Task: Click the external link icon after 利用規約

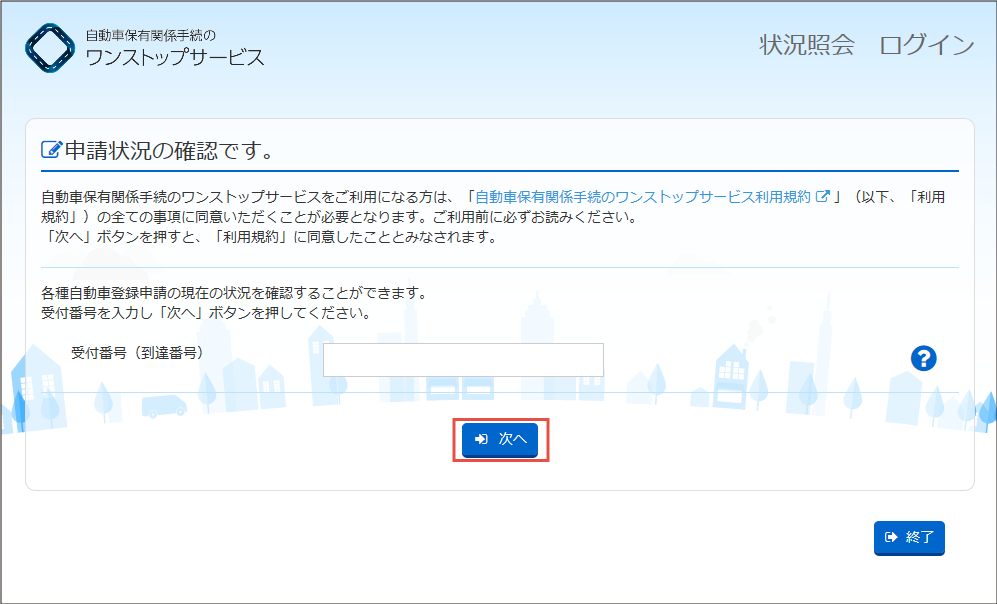Action: tap(823, 196)
